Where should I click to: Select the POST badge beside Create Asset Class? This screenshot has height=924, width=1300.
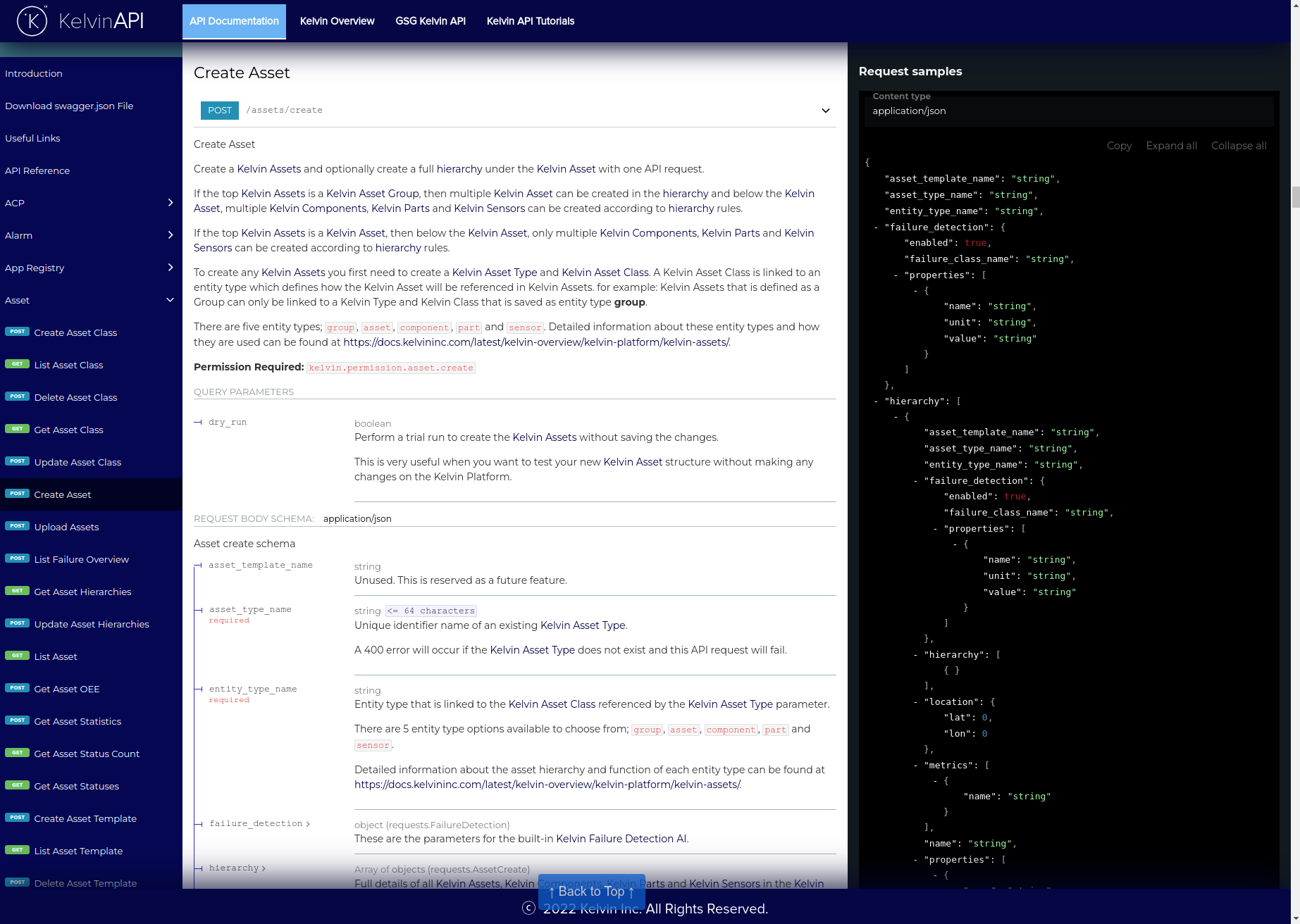tap(17, 332)
